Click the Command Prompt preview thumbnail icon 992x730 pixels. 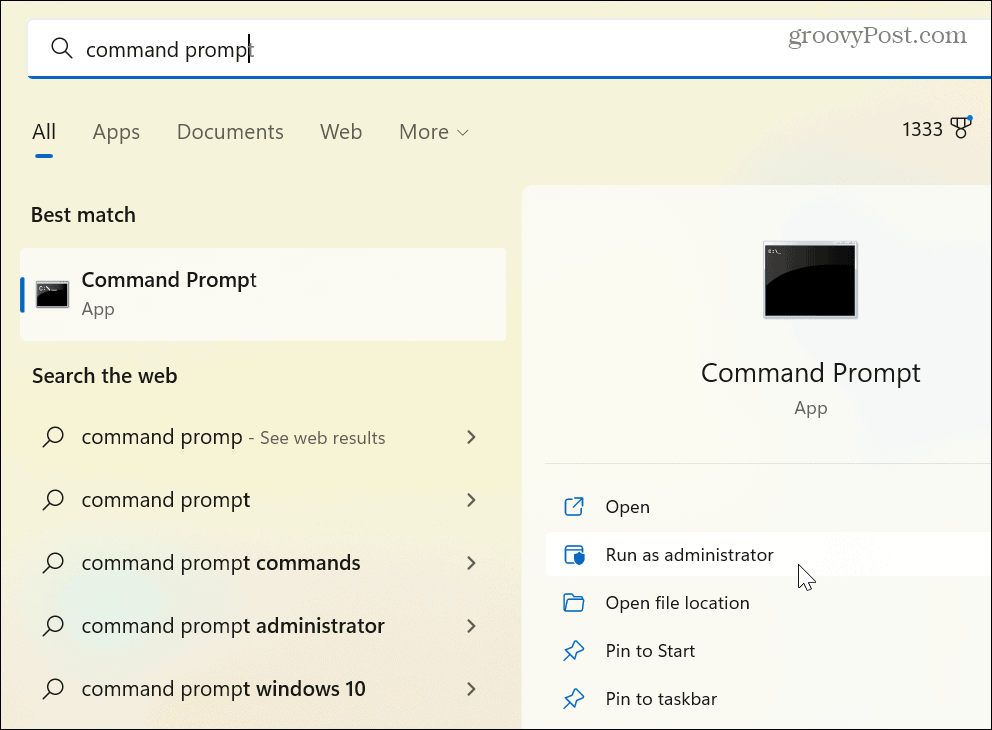click(810, 280)
